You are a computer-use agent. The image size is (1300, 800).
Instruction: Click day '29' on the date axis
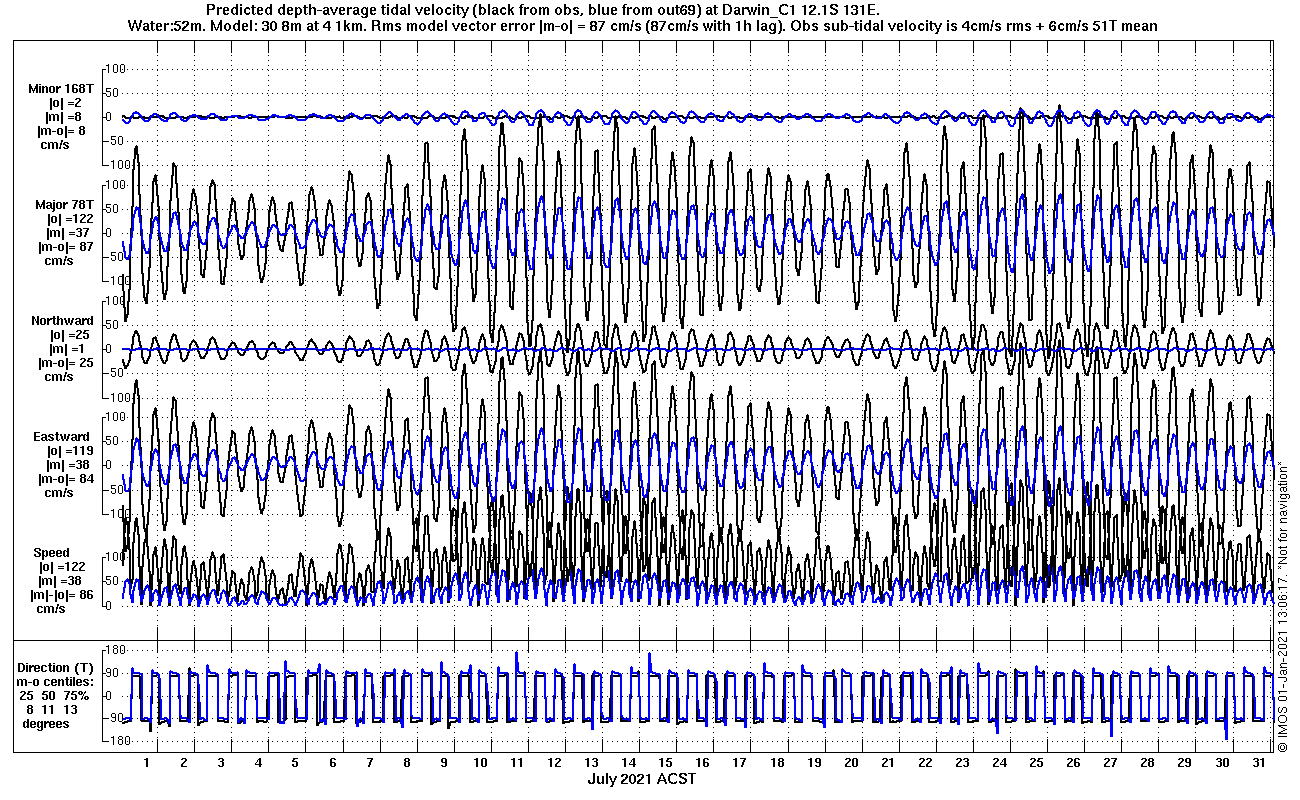point(1184,763)
